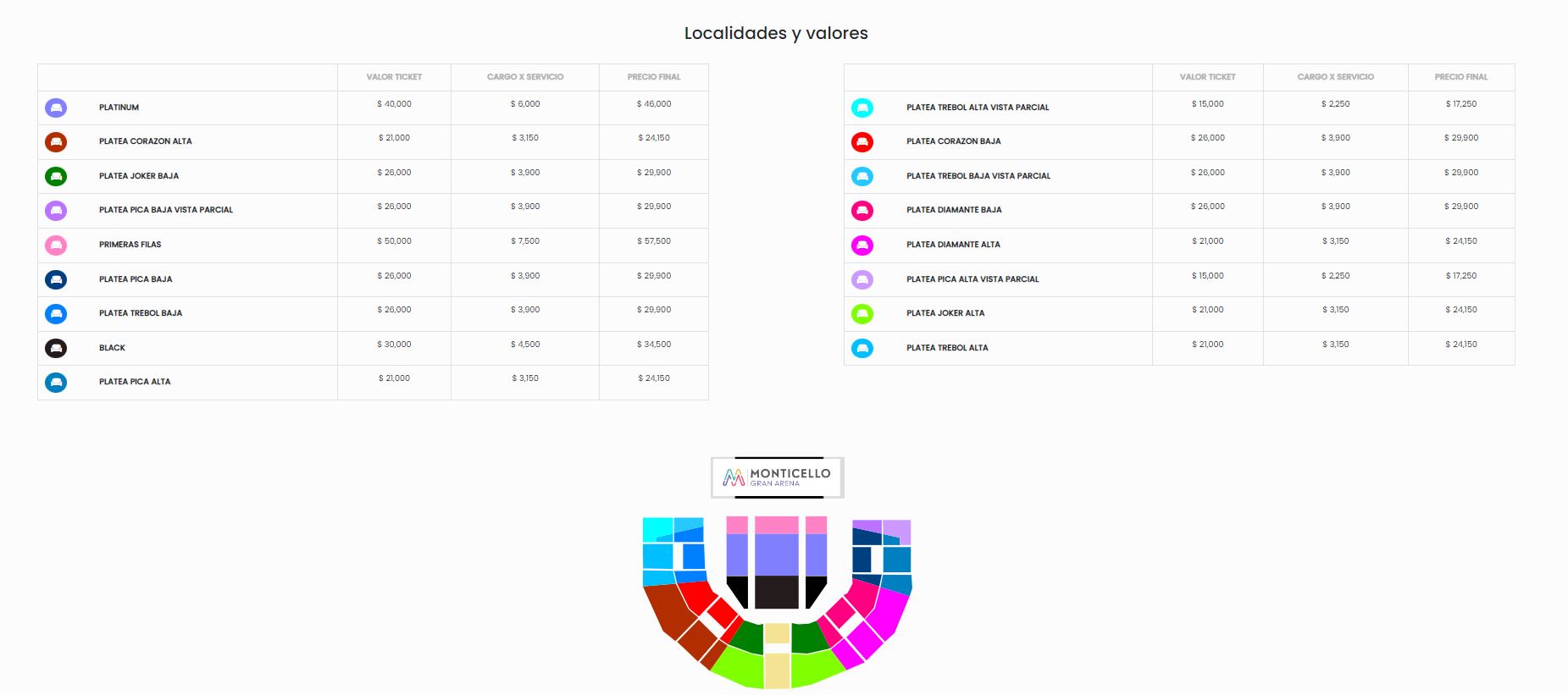Click the VALOR TICKET header in right table
This screenshot has height=695, width=1568.
point(1207,77)
